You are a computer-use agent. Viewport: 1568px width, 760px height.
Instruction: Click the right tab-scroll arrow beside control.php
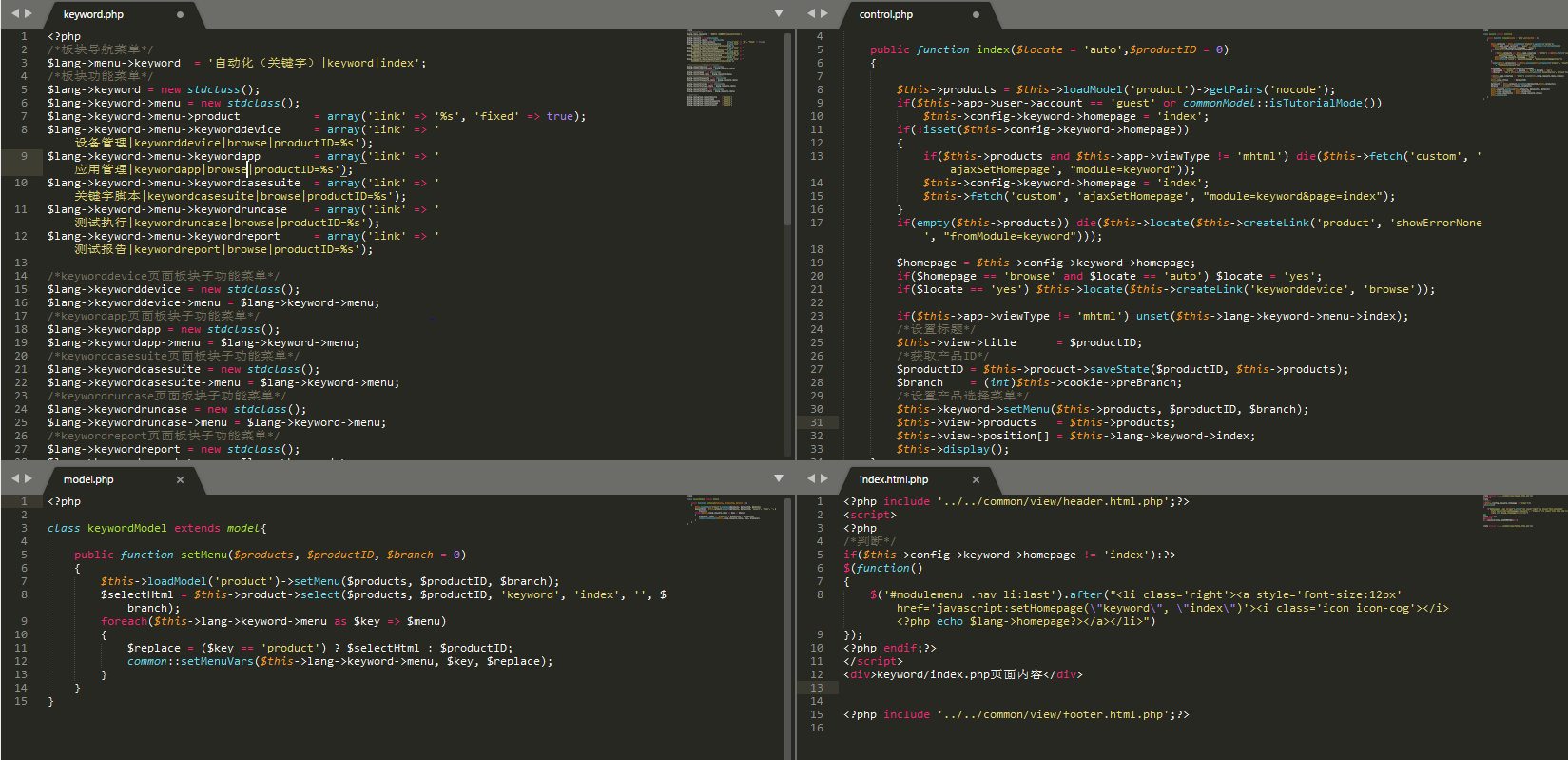pos(824,13)
